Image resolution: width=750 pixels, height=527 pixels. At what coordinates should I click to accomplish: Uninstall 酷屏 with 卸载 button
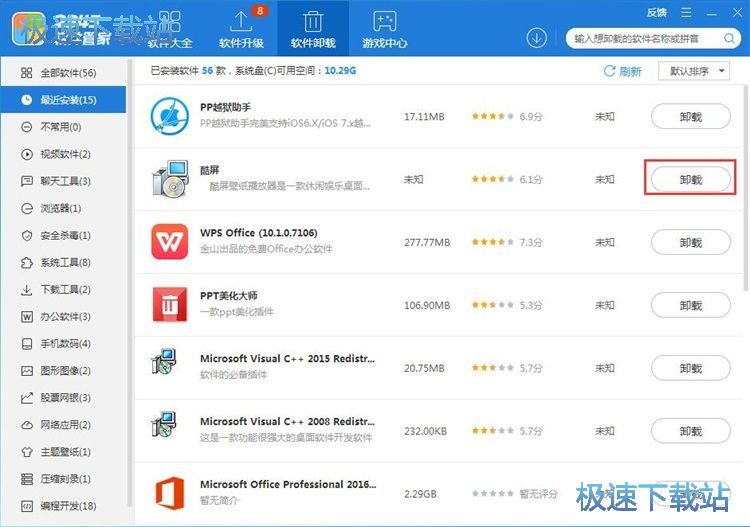(691, 180)
